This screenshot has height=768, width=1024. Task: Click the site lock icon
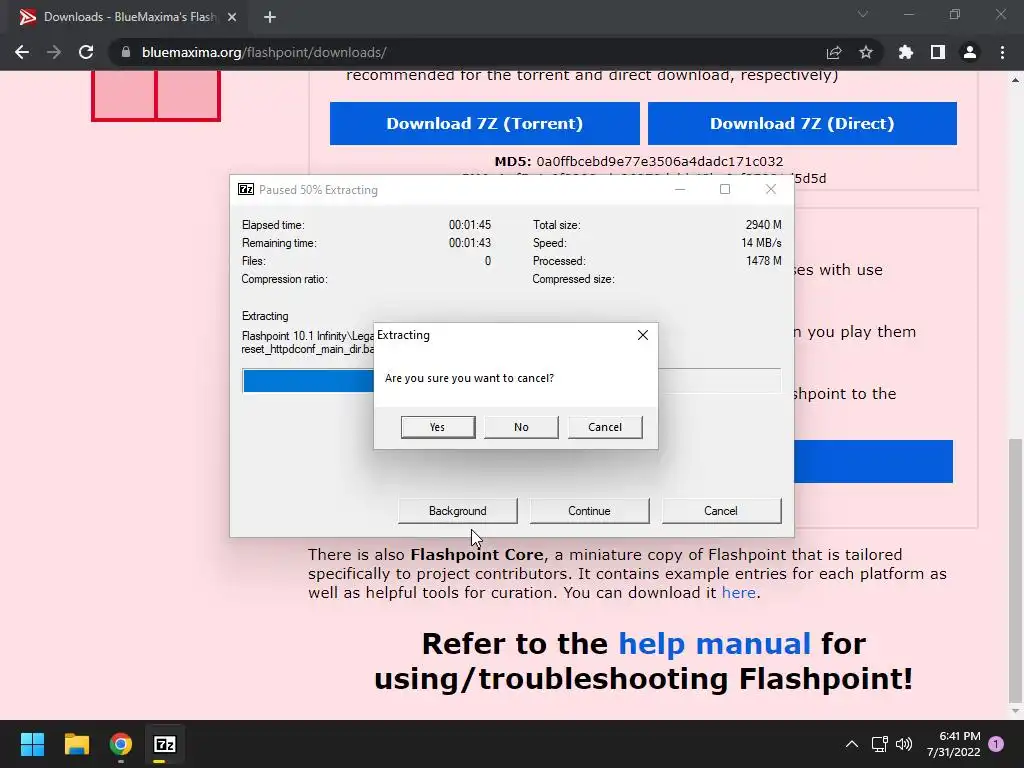point(126,52)
